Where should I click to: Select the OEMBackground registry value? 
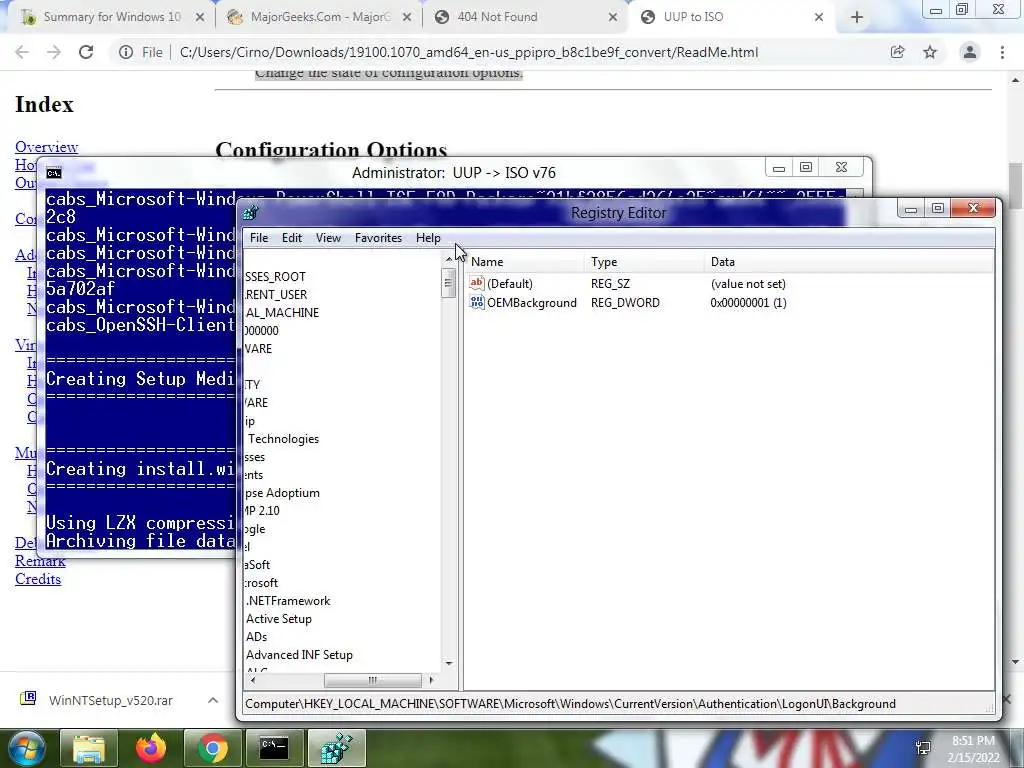coord(532,302)
